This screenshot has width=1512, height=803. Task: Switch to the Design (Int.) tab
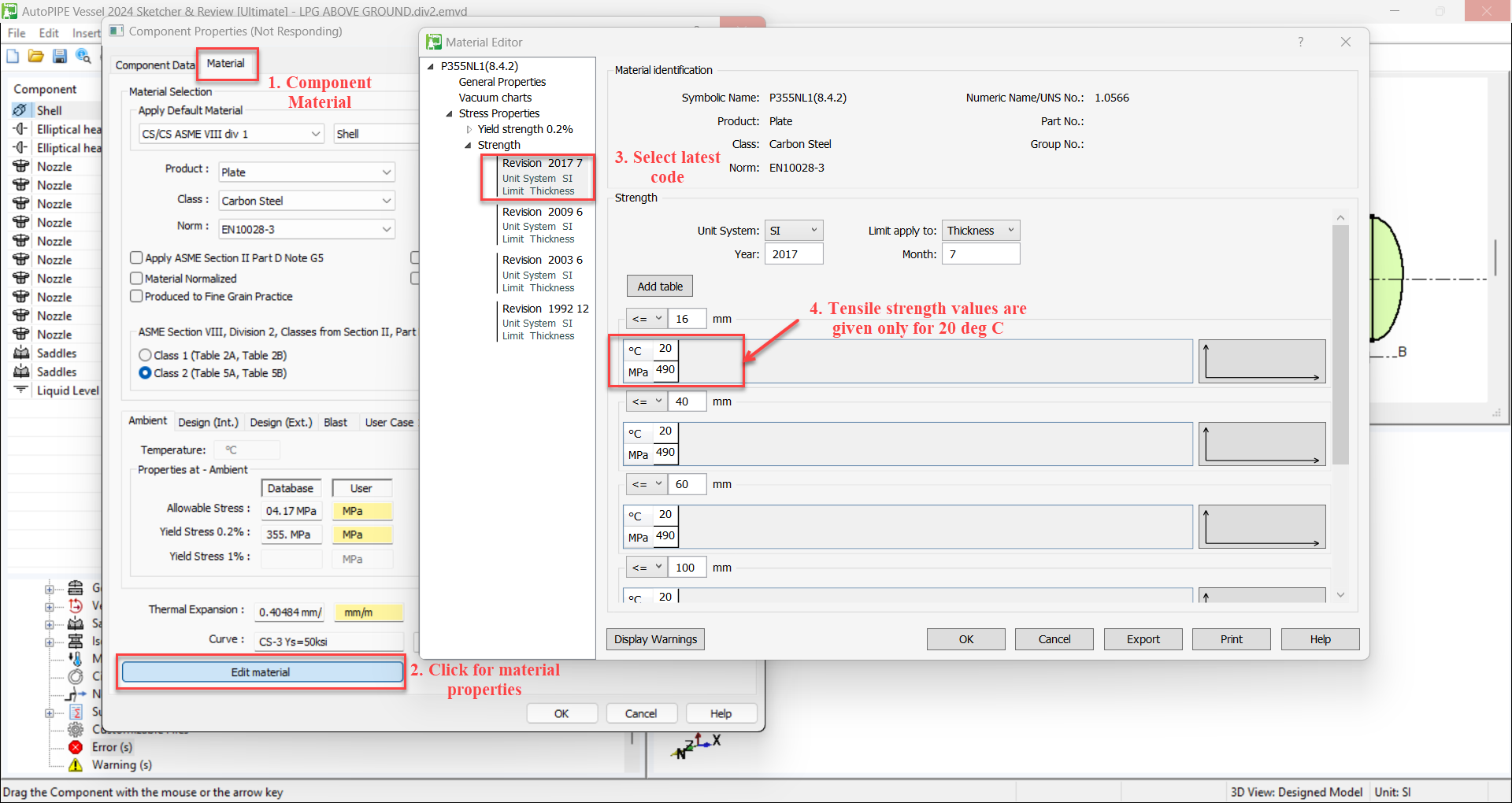tap(208, 423)
